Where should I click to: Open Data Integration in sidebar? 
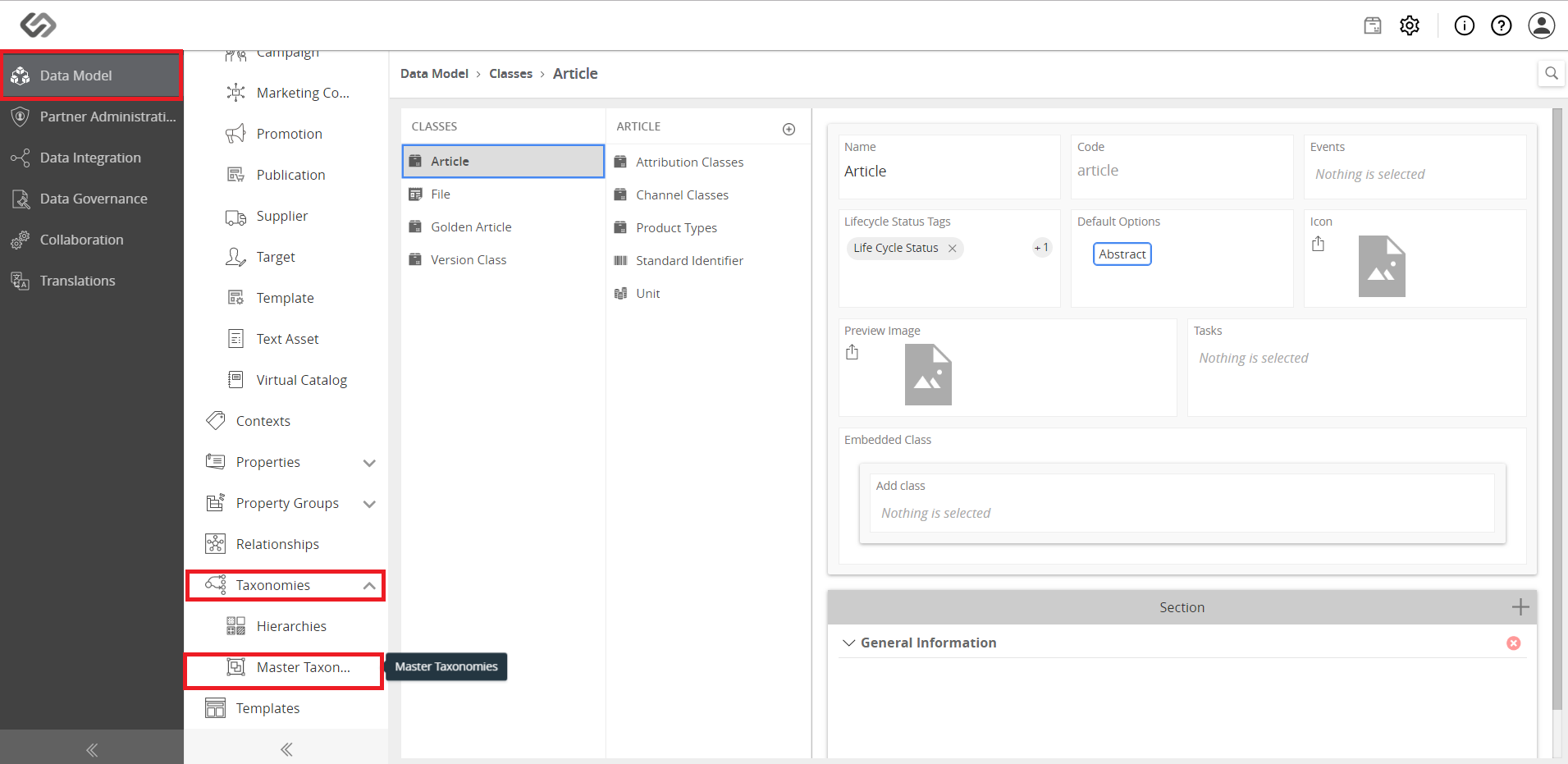(92, 158)
